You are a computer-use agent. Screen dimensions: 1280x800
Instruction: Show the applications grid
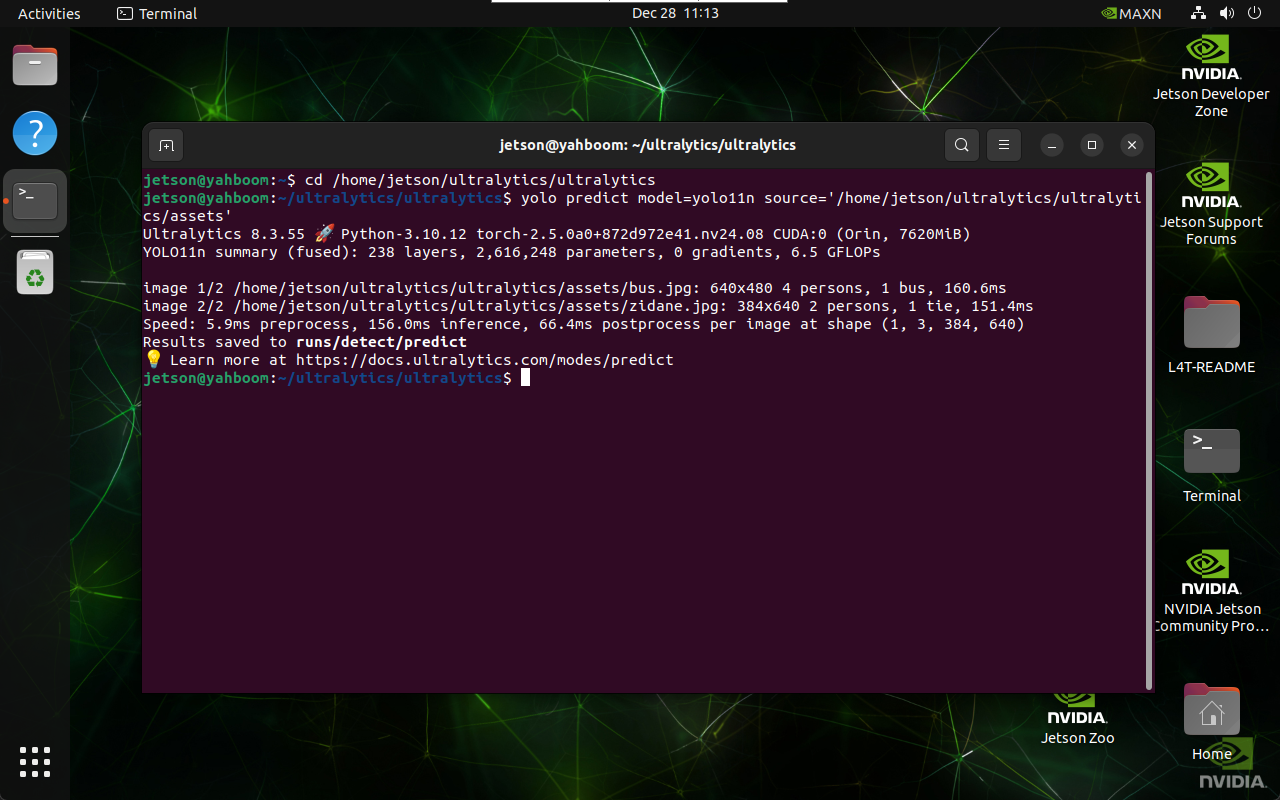(x=35, y=761)
